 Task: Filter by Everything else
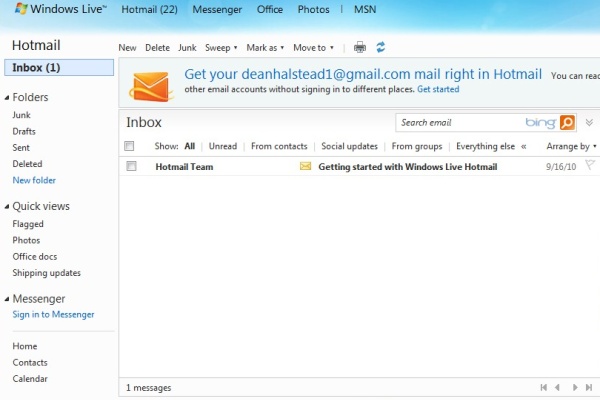pos(485,146)
